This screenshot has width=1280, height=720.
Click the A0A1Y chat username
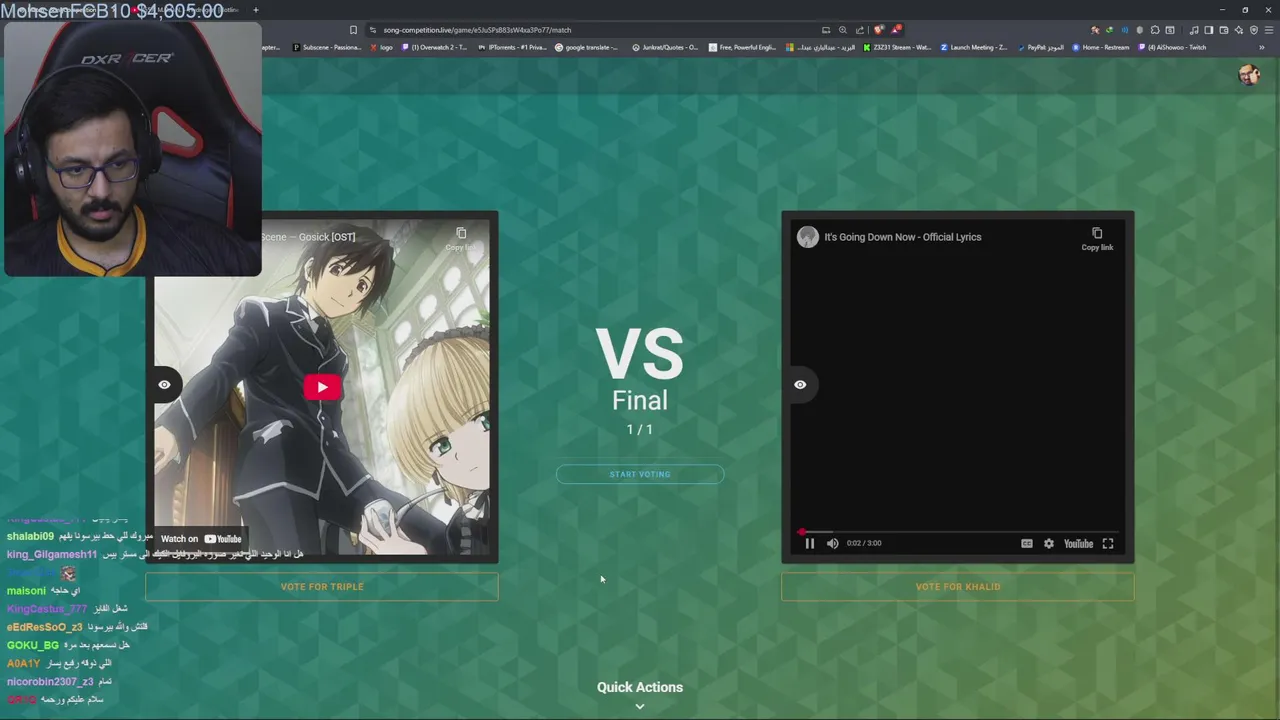[24, 663]
